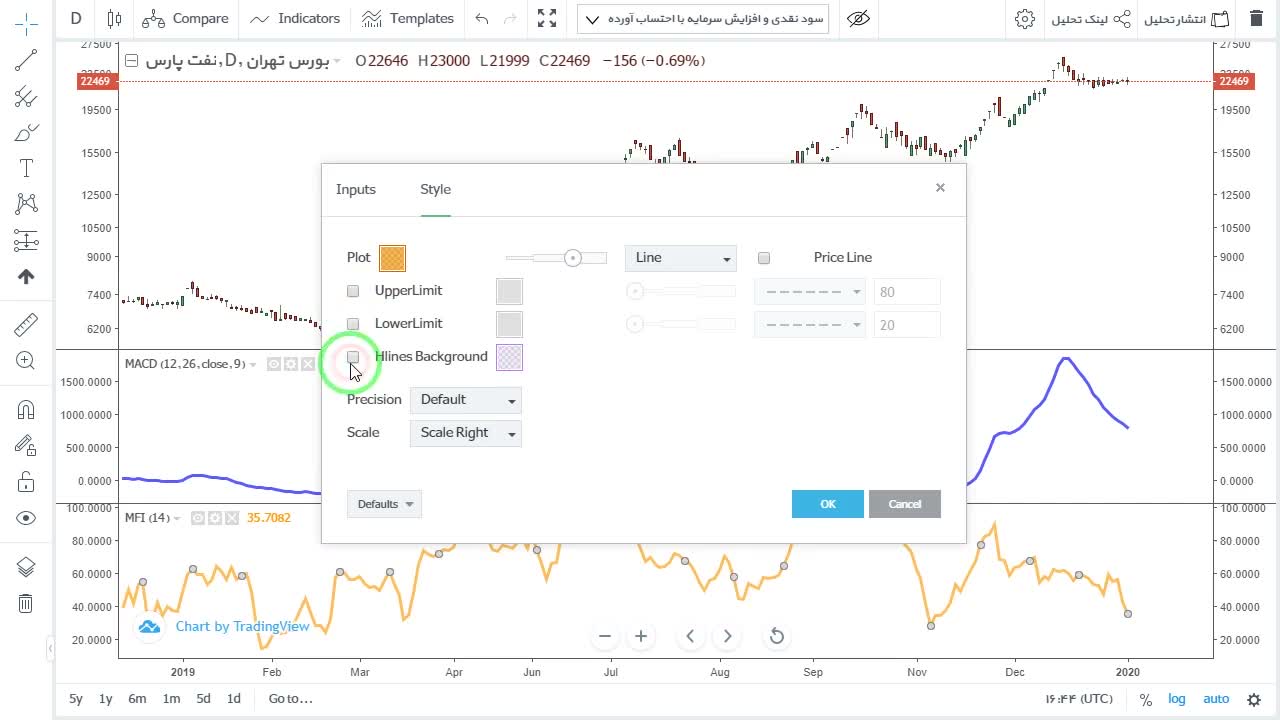Click the crossed-eye hide icon in toolbar

[x=857, y=19]
